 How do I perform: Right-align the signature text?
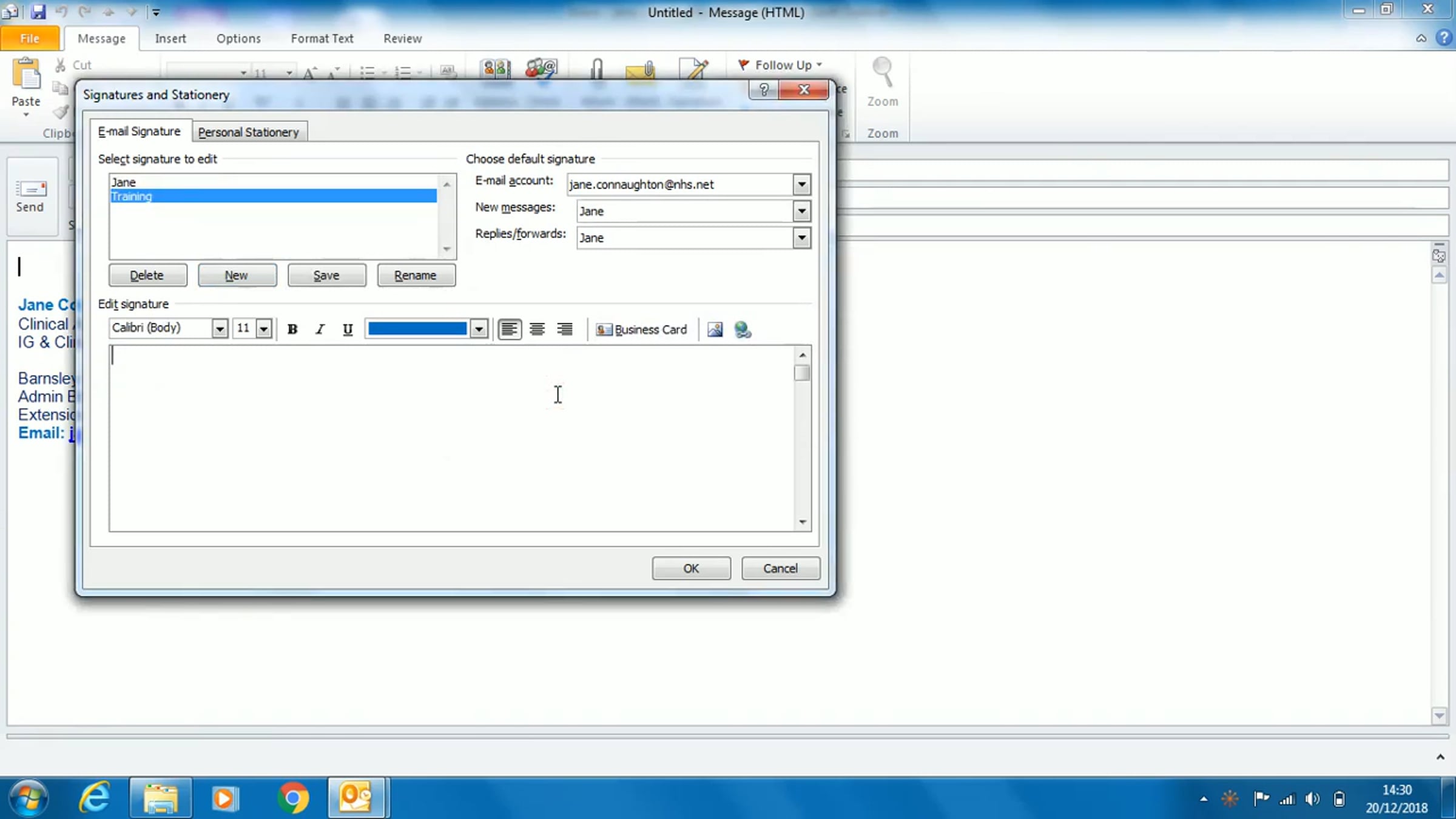pyautogui.click(x=565, y=329)
